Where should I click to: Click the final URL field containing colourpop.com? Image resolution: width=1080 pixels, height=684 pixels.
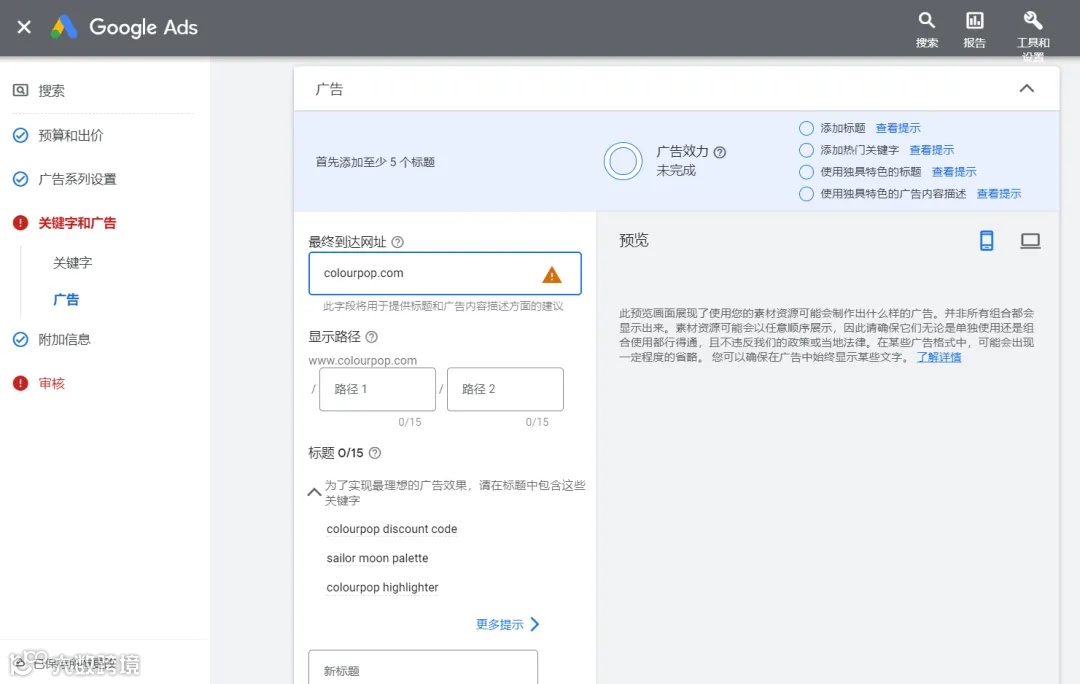coord(445,273)
